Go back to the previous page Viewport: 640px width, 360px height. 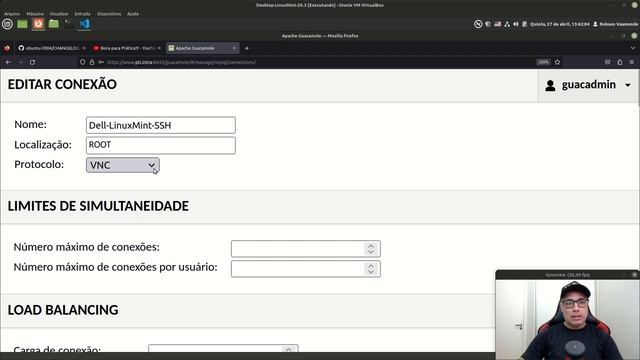pos(8,62)
